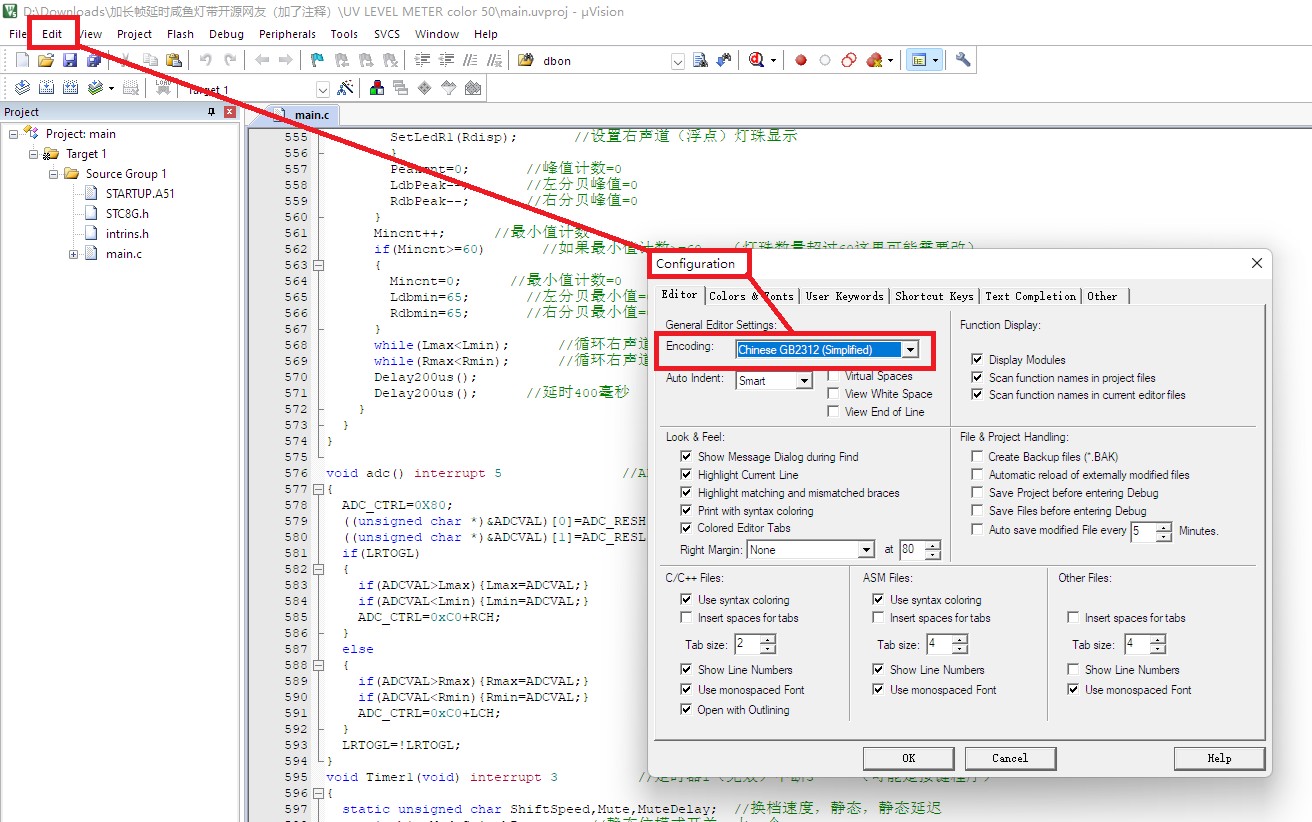Create a new file from toolbar
The height and width of the screenshot is (822, 1312).
tap(22, 60)
